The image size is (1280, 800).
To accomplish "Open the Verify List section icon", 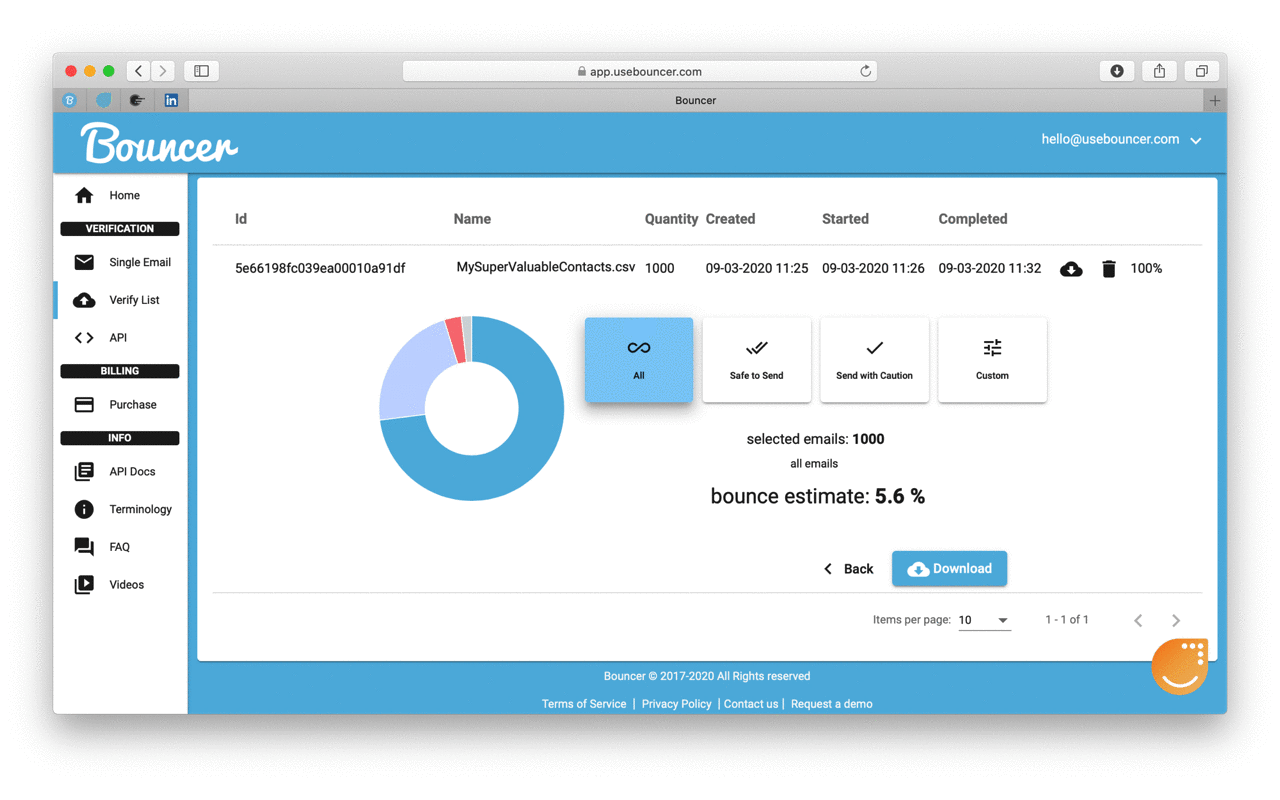I will point(84,299).
